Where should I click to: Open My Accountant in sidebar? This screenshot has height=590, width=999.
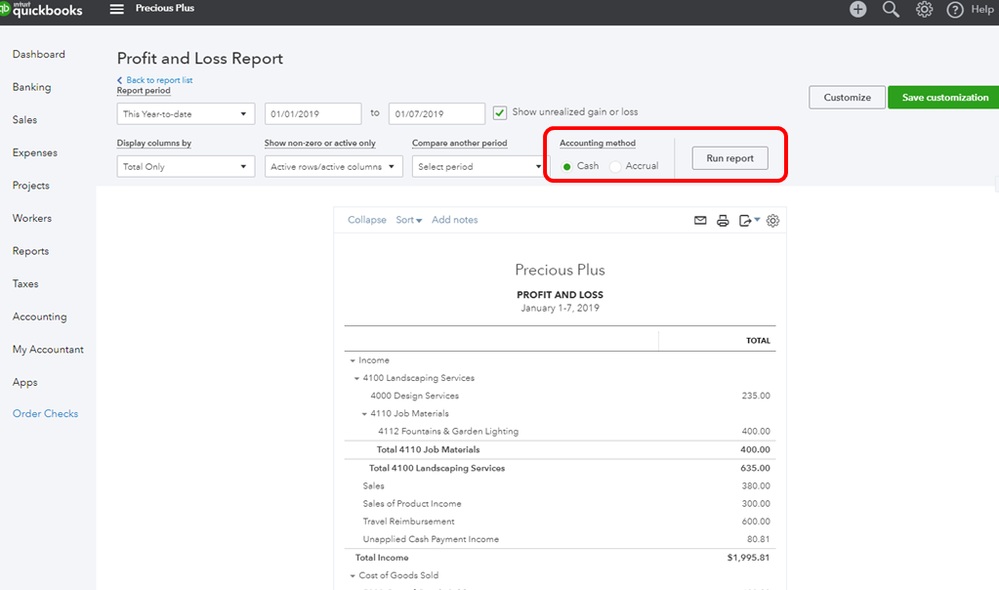point(48,349)
